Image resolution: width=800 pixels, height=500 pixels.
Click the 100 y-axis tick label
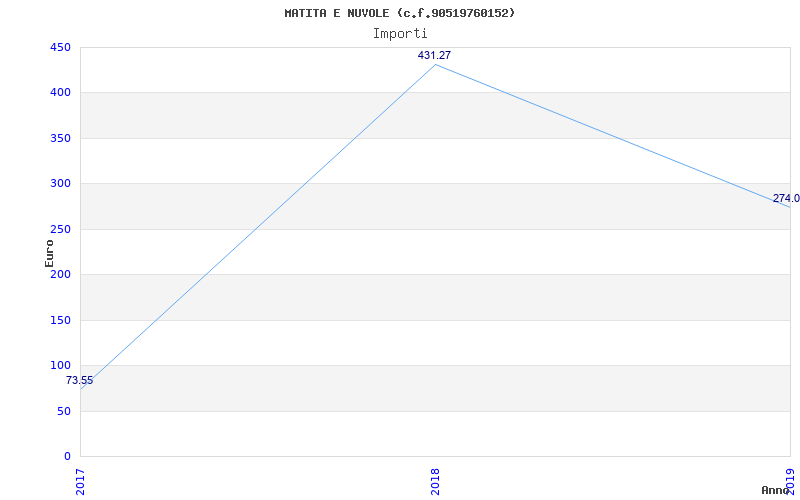point(60,366)
